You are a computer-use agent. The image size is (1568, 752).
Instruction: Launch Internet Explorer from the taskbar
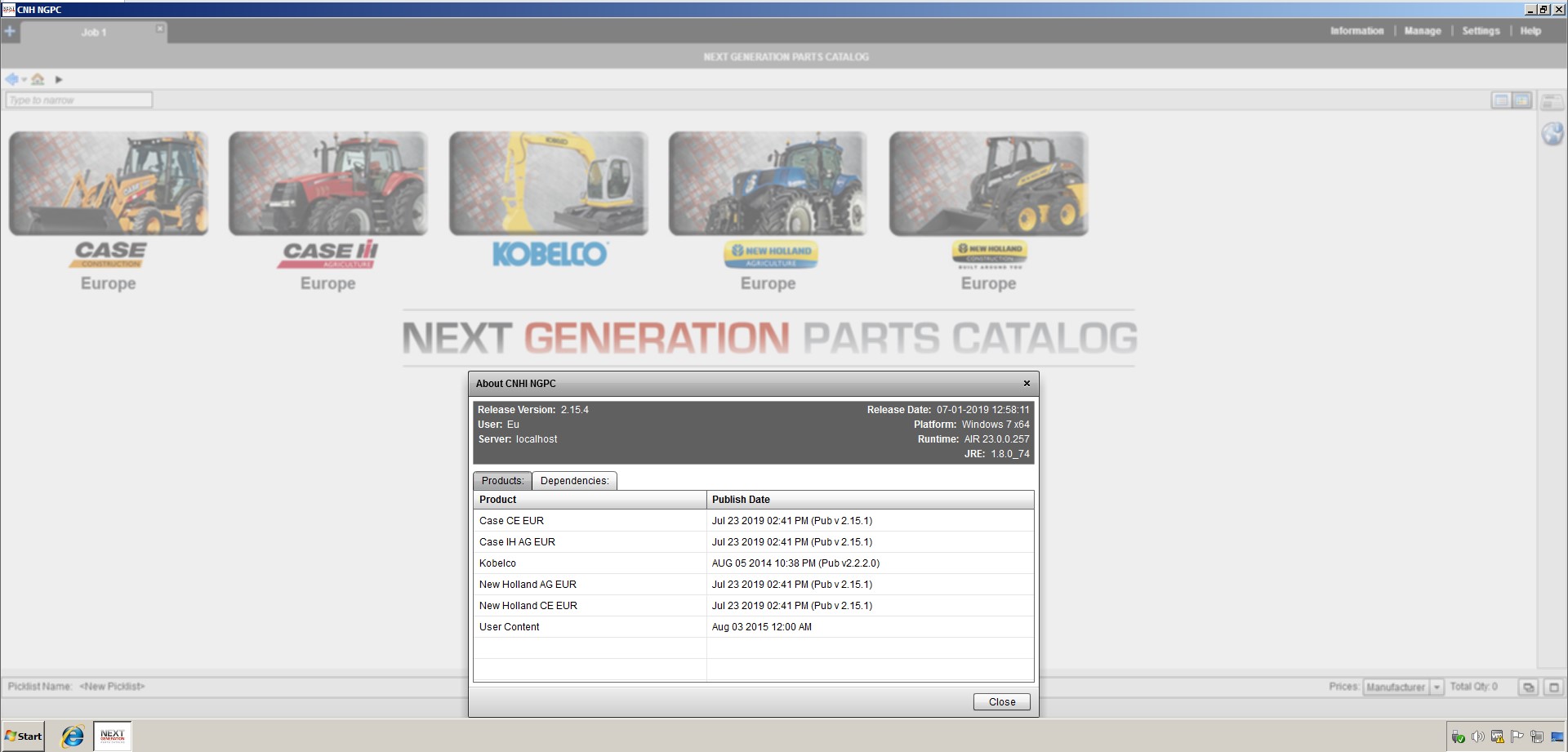point(73,736)
